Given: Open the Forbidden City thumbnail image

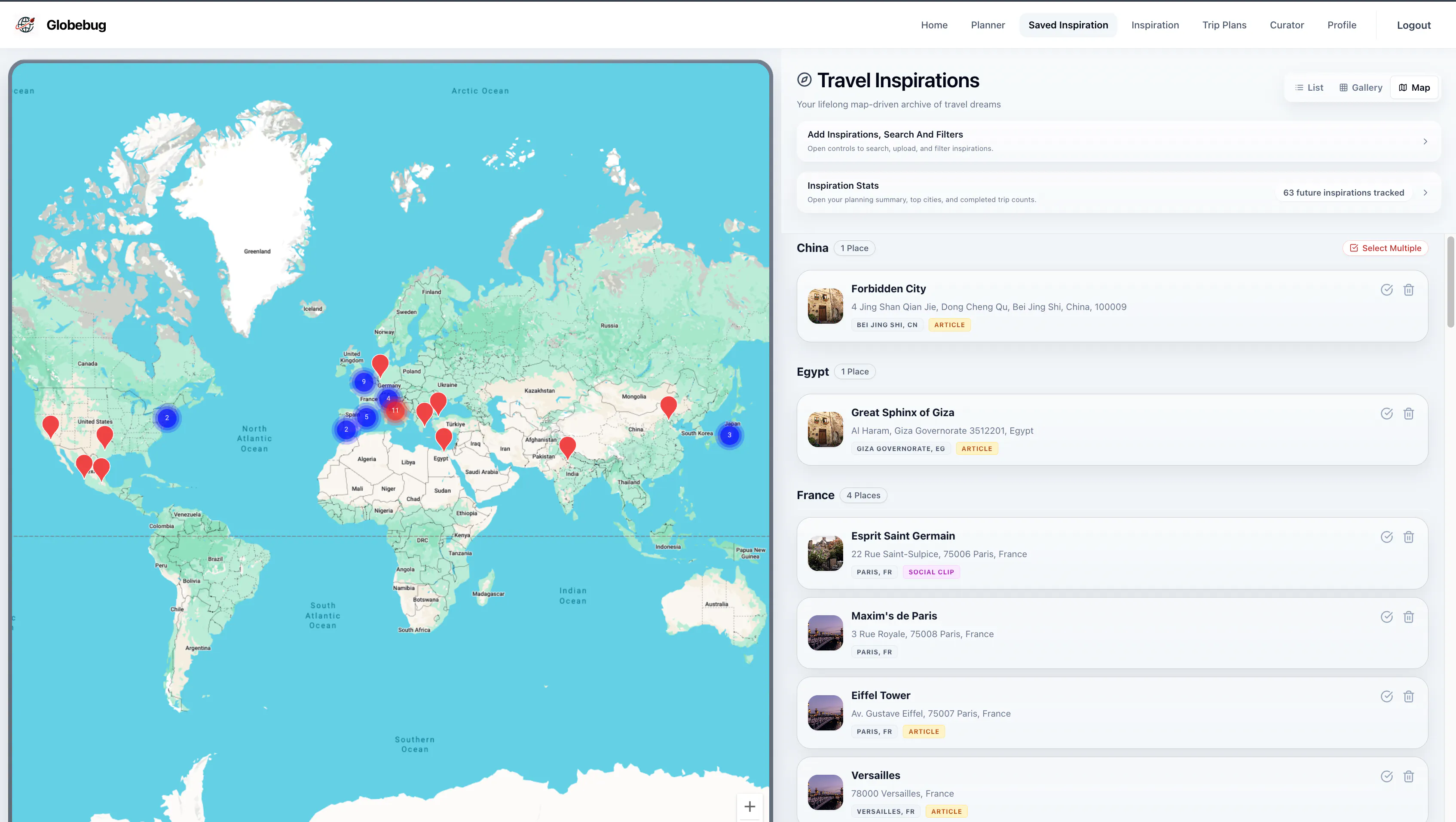Looking at the screenshot, I should click(x=825, y=306).
